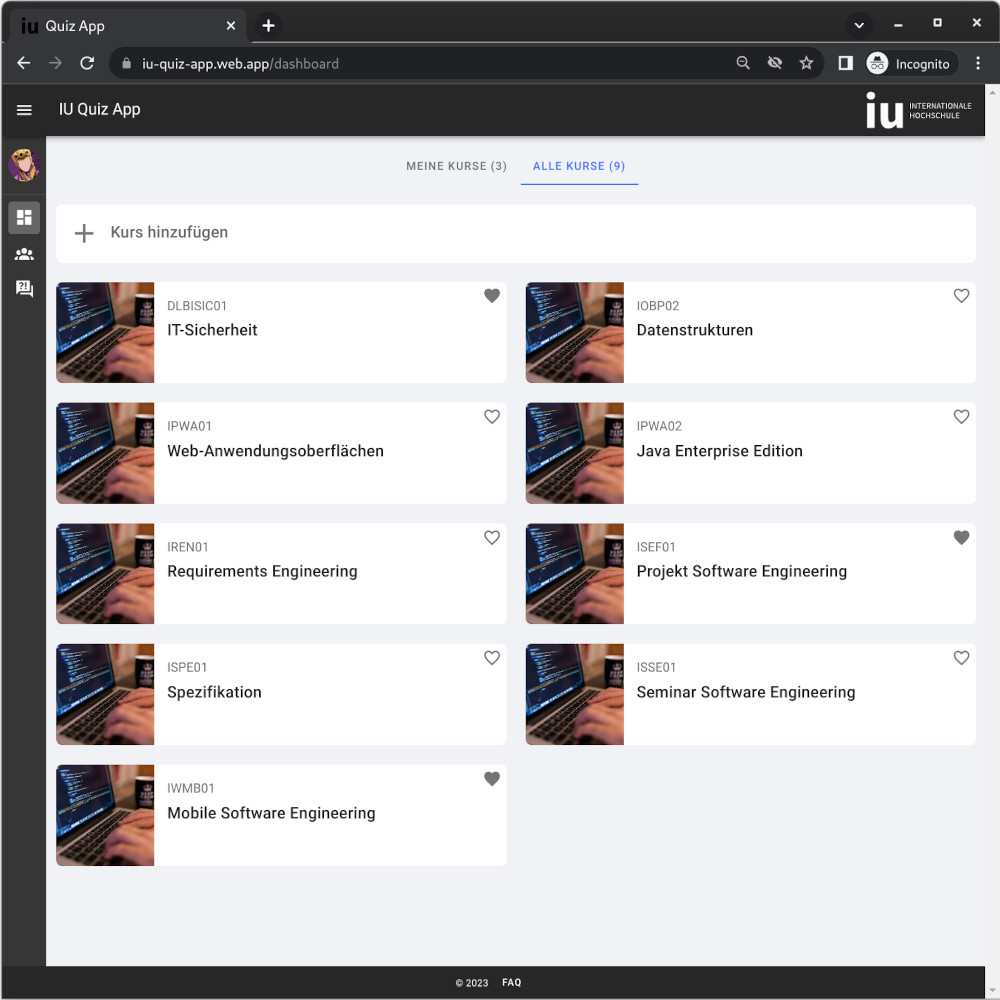Click the Spezifikation course title
Image resolution: width=1000 pixels, height=1000 pixels.
coord(214,692)
